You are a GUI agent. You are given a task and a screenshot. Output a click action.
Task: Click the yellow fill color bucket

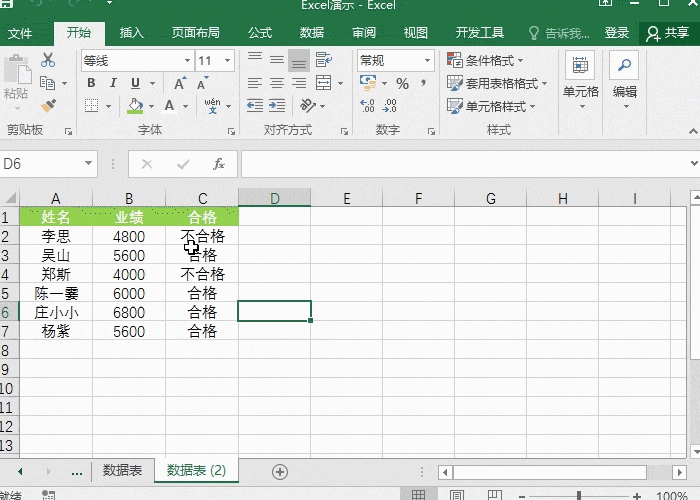tap(136, 105)
